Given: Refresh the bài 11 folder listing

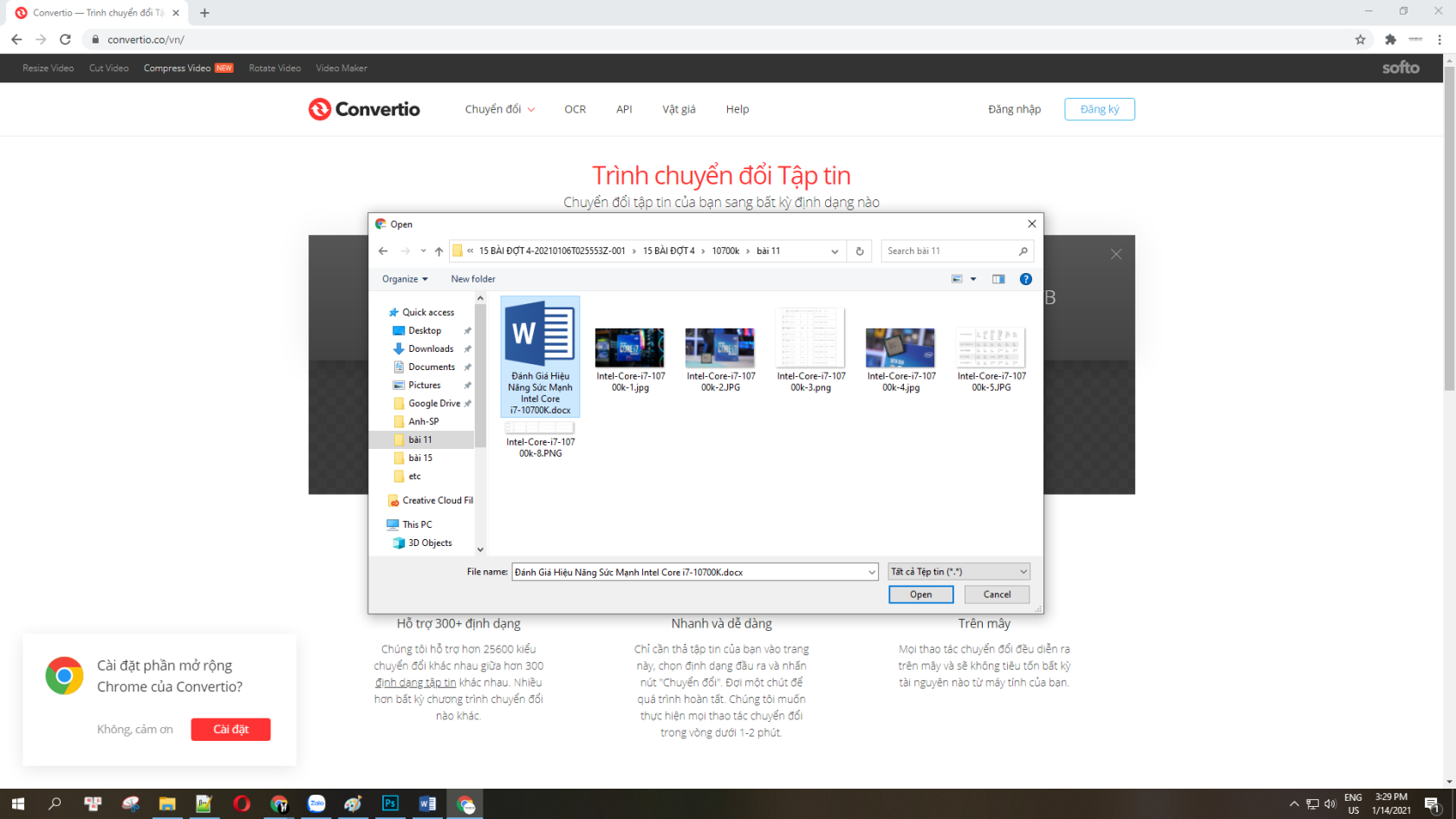Looking at the screenshot, I should tap(860, 251).
